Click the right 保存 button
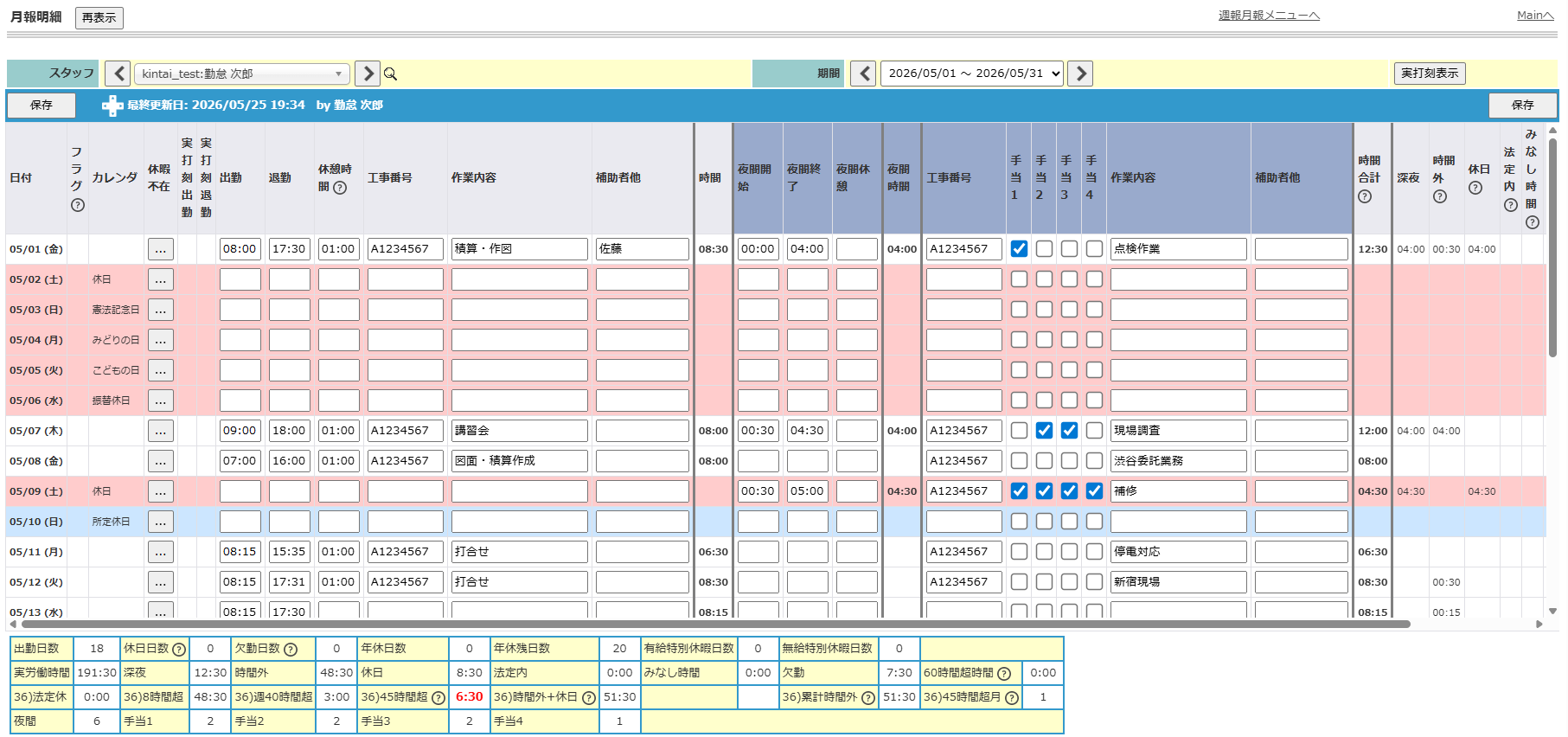The height and width of the screenshot is (737, 1568). (1522, 106)
